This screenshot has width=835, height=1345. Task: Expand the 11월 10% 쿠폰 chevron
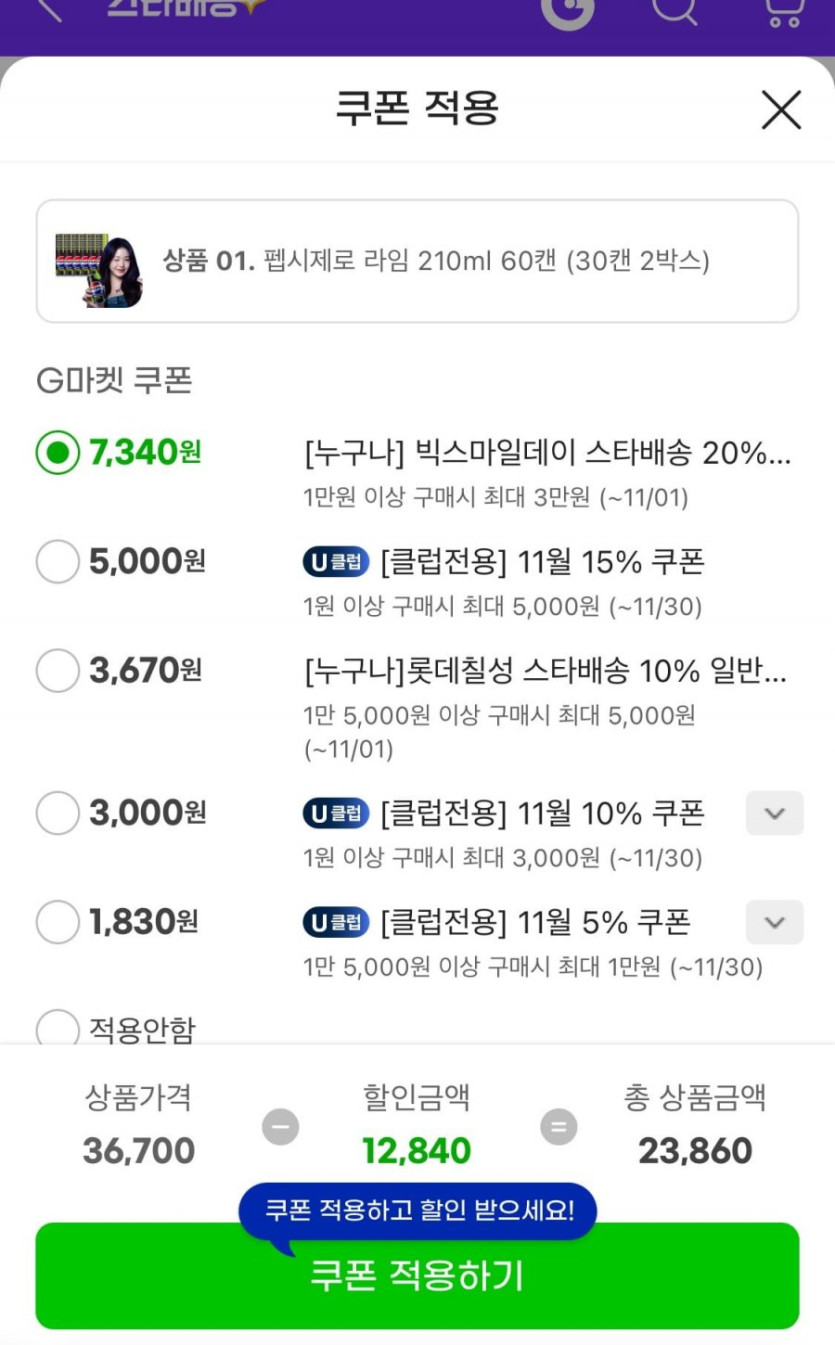[x=774, y=813]
